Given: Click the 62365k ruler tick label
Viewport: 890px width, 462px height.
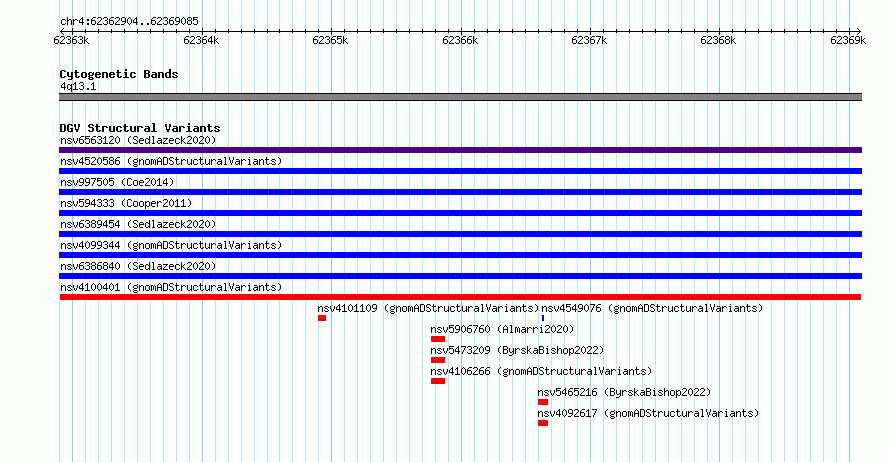Looking at the screenshot, I should (x=330, y=40).
